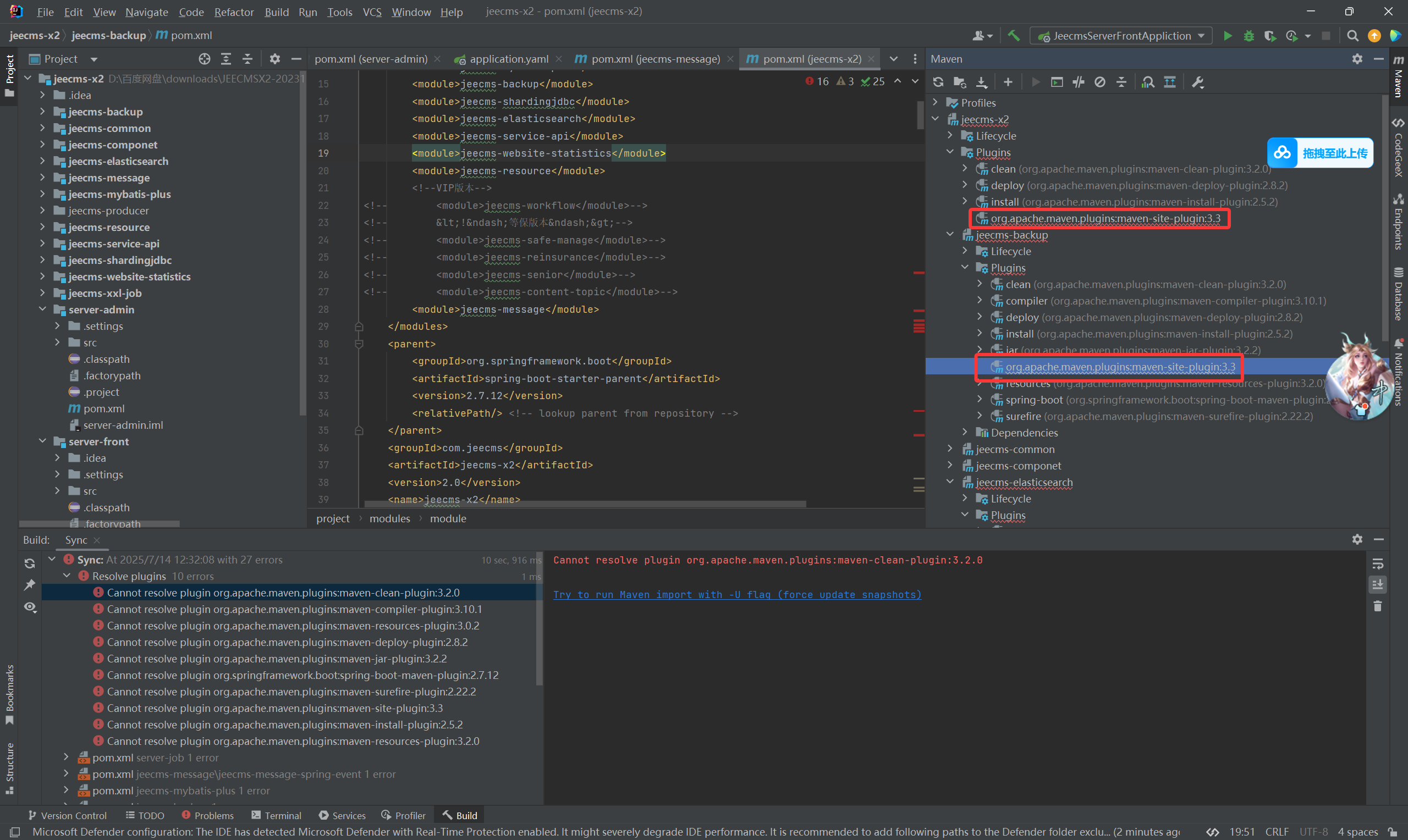This screenshot has height=840, width=1408.
Task: Open the Refactor menu
Action: pos(234,12)
